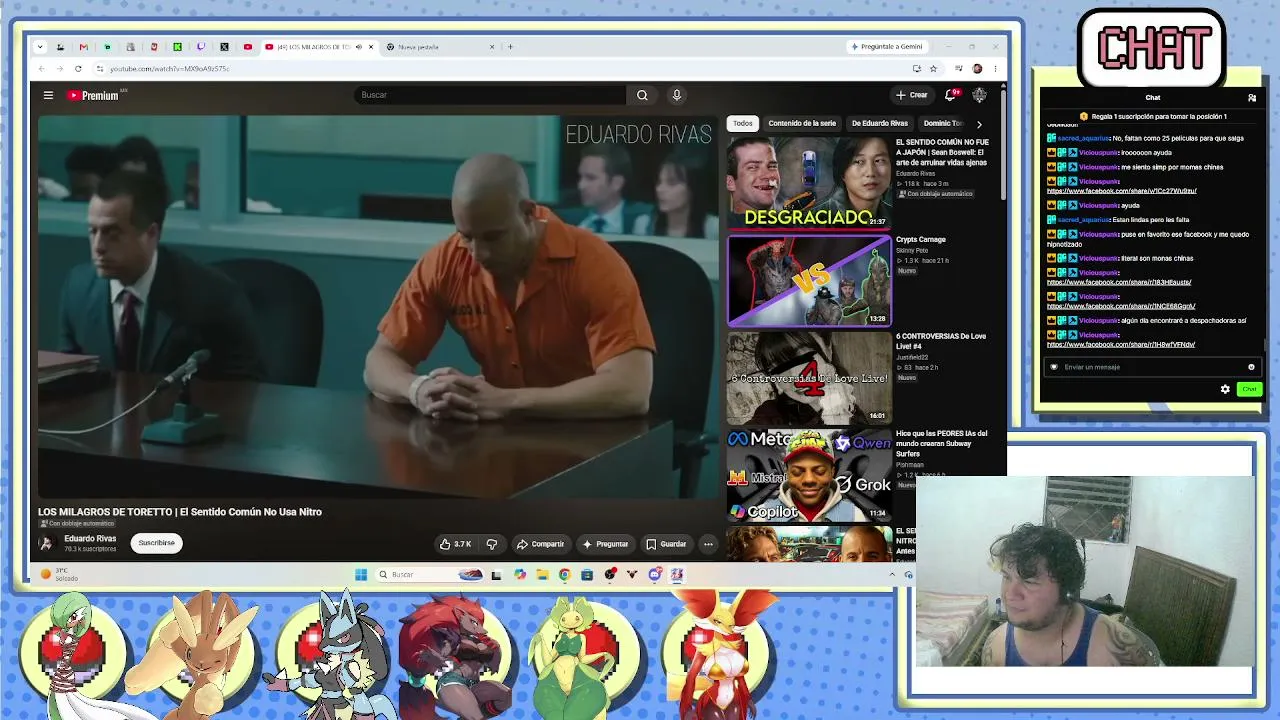Screen dimensions: 1280x720
Task: Switch to the pinned Gmail tab
Action: click(83, 47)
